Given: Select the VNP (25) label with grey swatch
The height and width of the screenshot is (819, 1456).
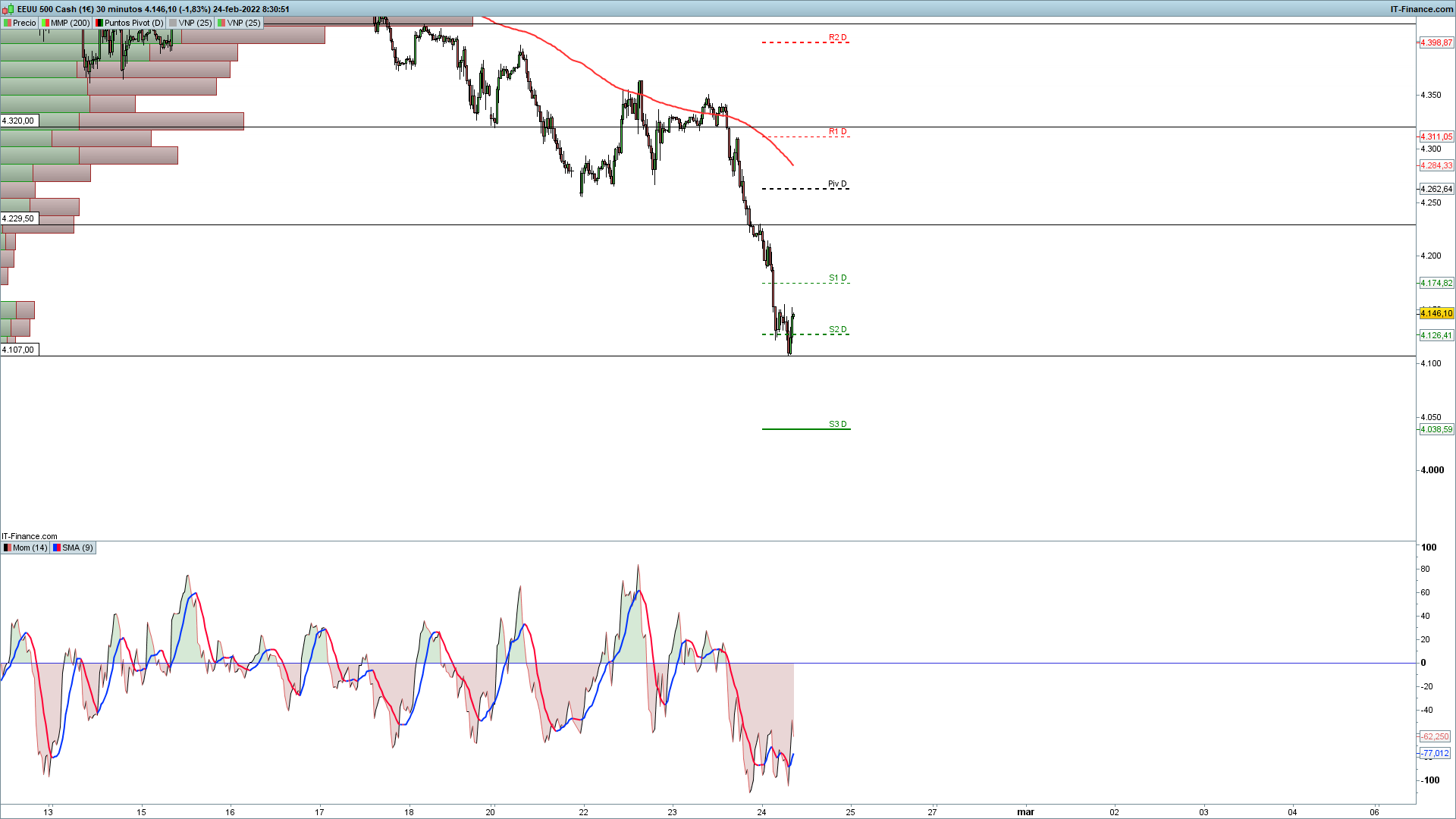Looking at the screenshot, I should (190, 23).
